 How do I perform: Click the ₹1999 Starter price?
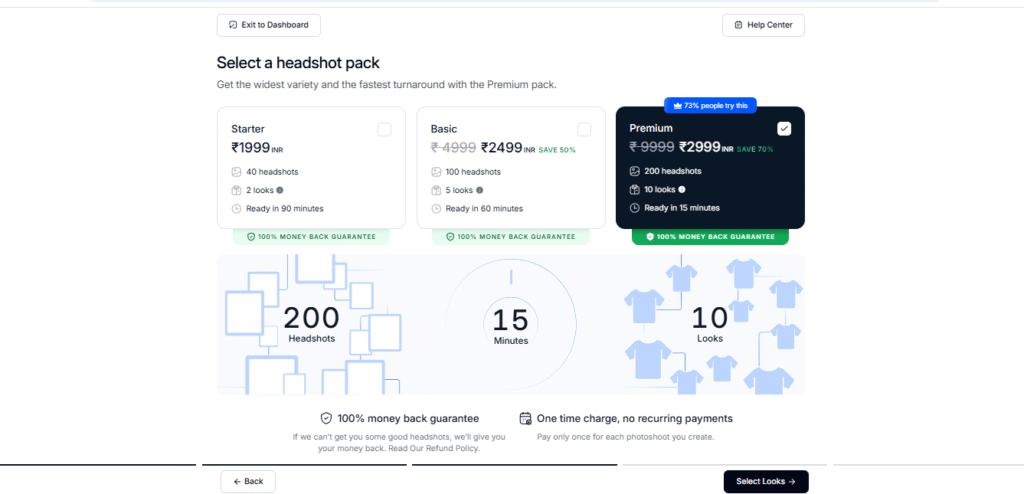(x=251, y=148)
